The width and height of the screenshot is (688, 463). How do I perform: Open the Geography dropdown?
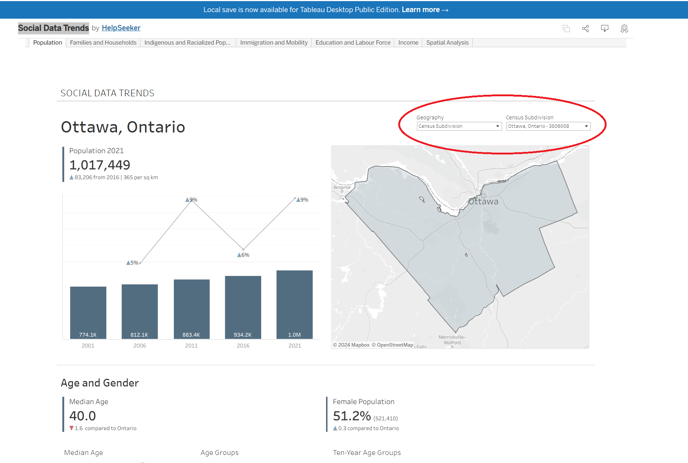(459, 127)
